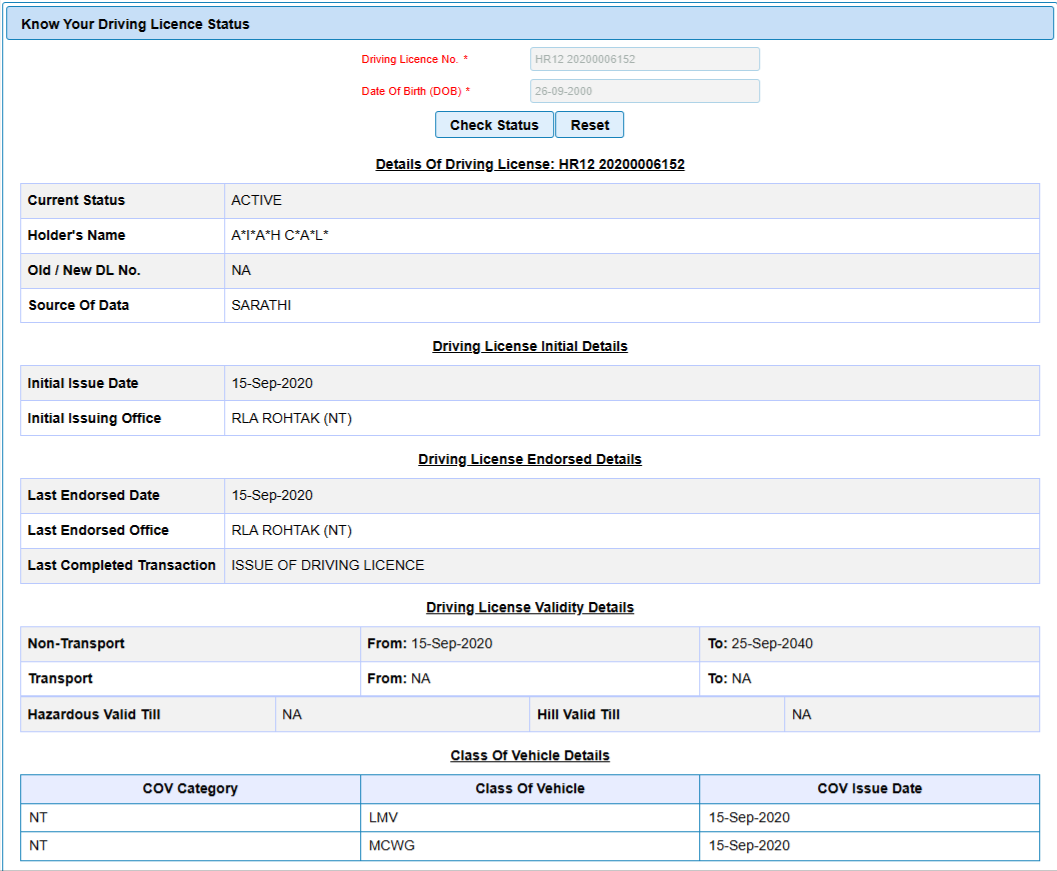Screen dimensions: 1057x871
Task: Click the Initial Issuing Office value RLA ROHTAK
Action: pos(291,418)
